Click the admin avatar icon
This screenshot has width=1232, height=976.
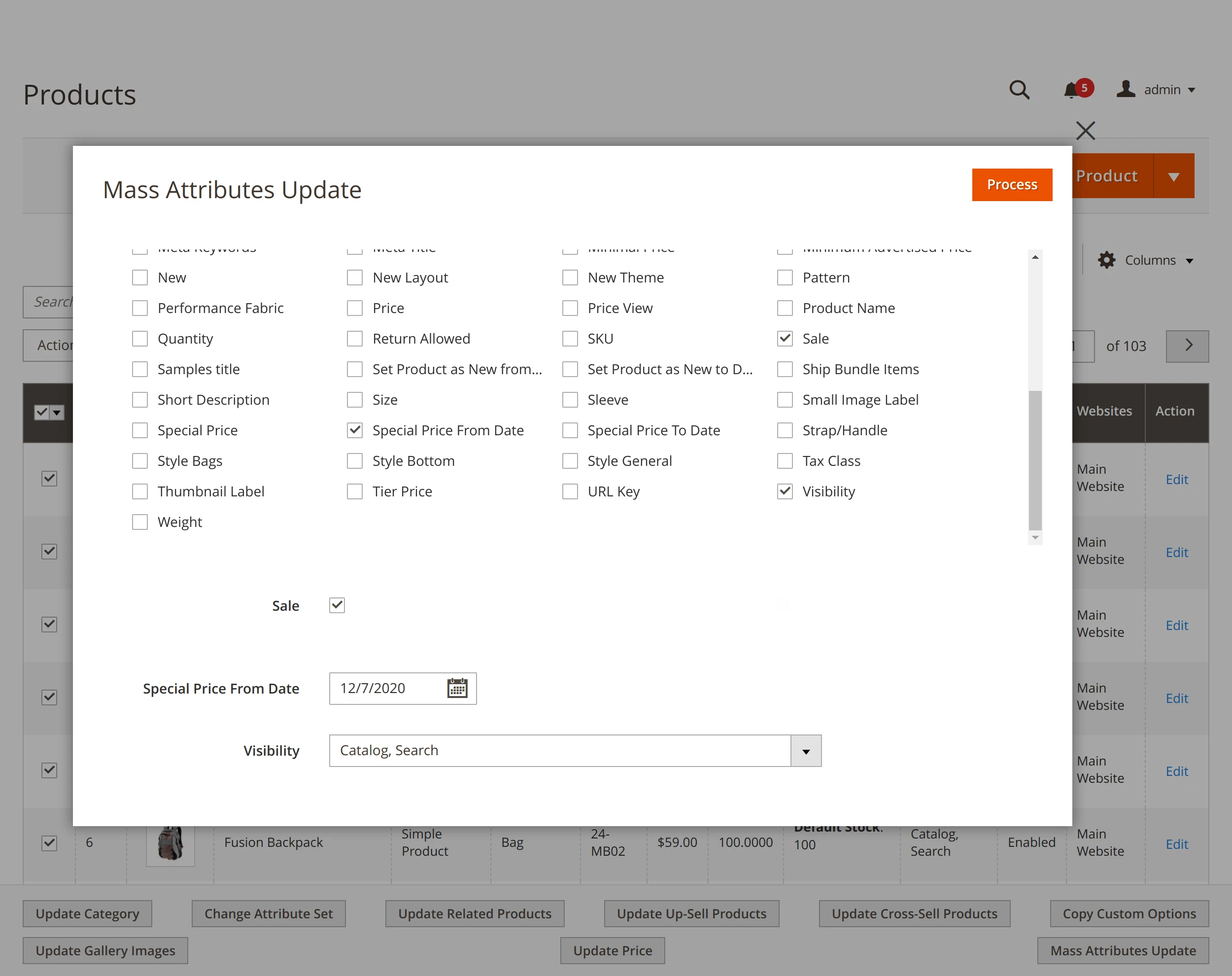(1126, 89)
